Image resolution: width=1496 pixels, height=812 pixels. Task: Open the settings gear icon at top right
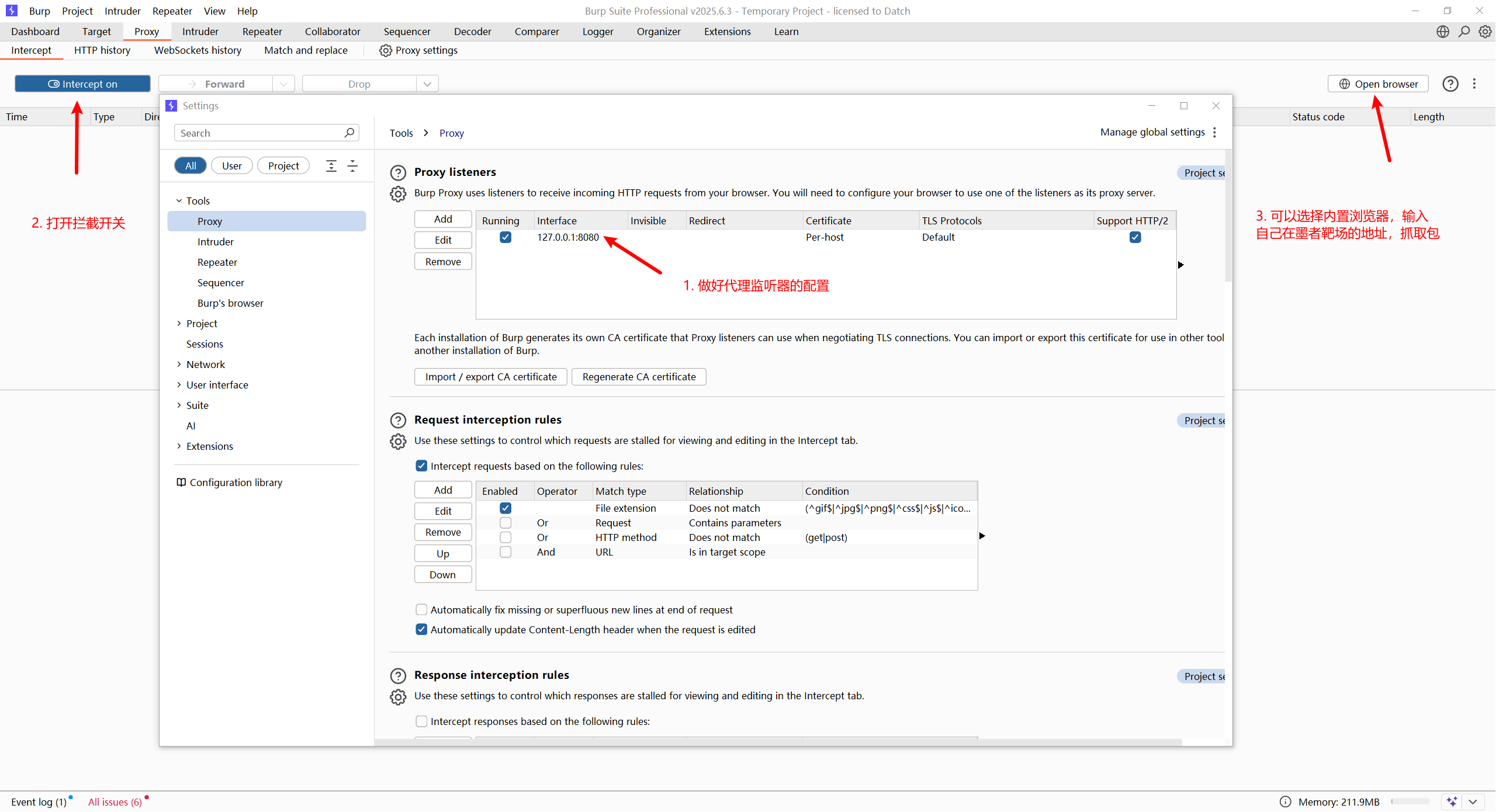point(1485,32)
